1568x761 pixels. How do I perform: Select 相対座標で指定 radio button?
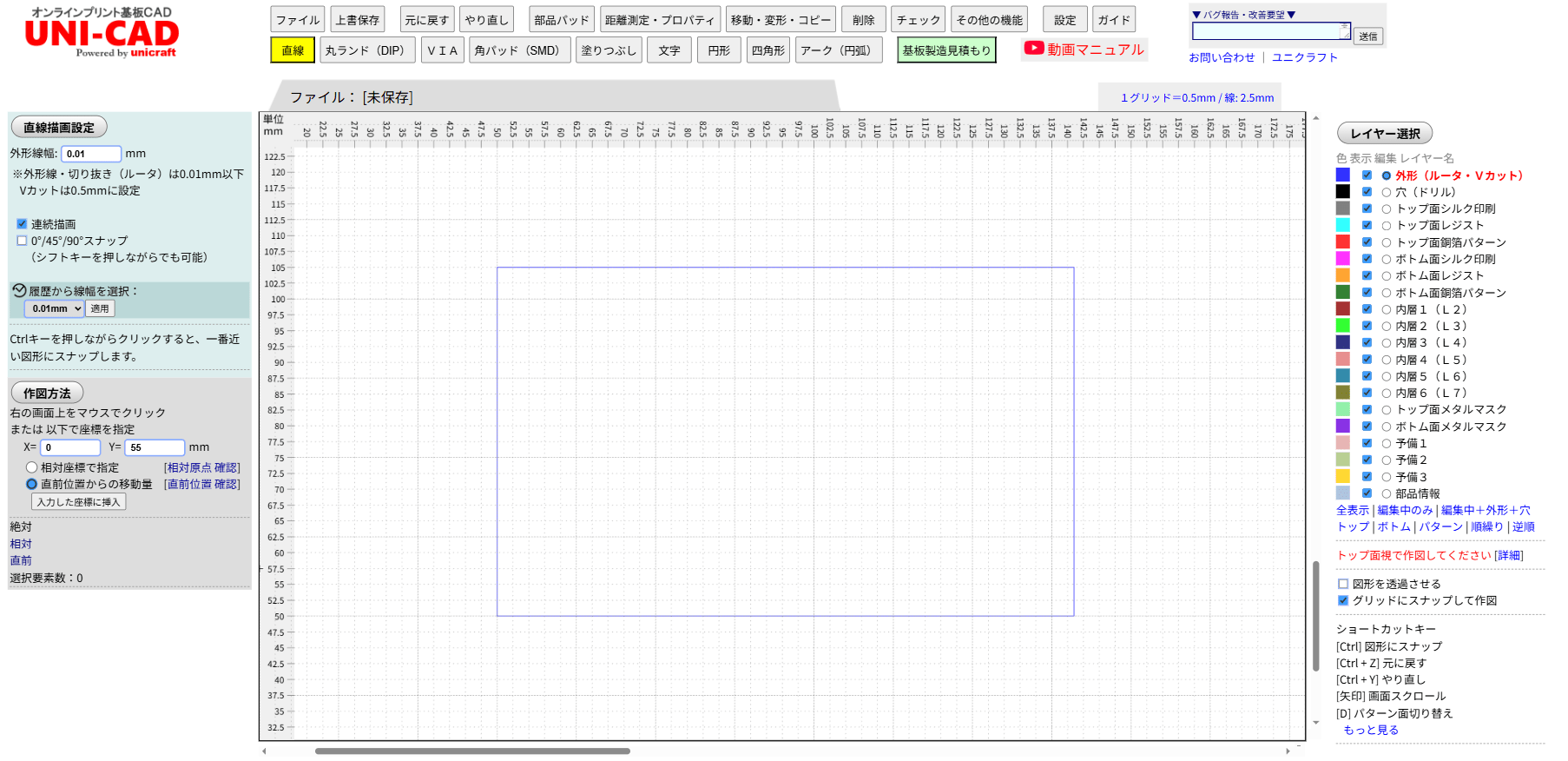click(32, 467)
